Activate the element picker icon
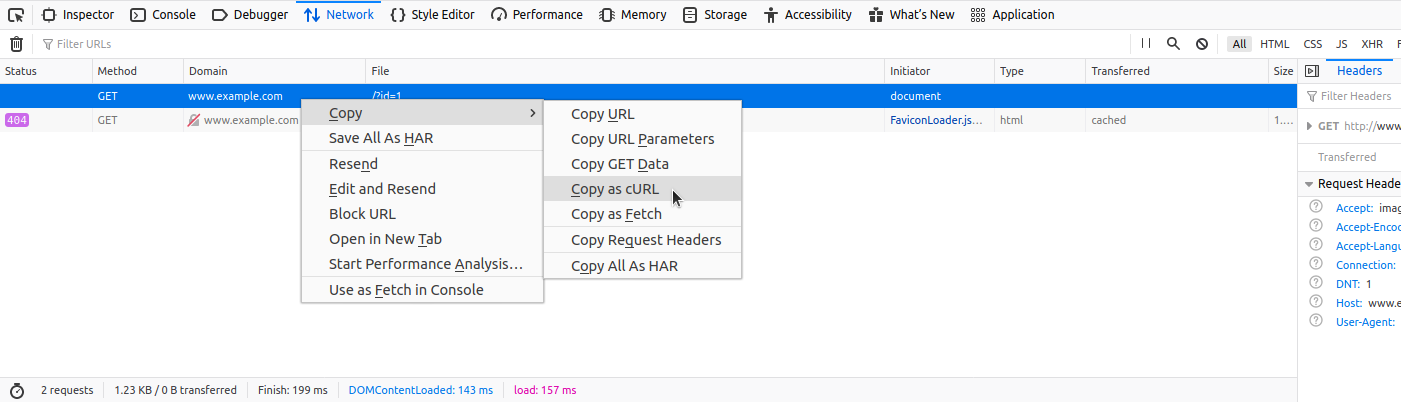This screenshot has width=1401, height=402. (x=16, y=15)
